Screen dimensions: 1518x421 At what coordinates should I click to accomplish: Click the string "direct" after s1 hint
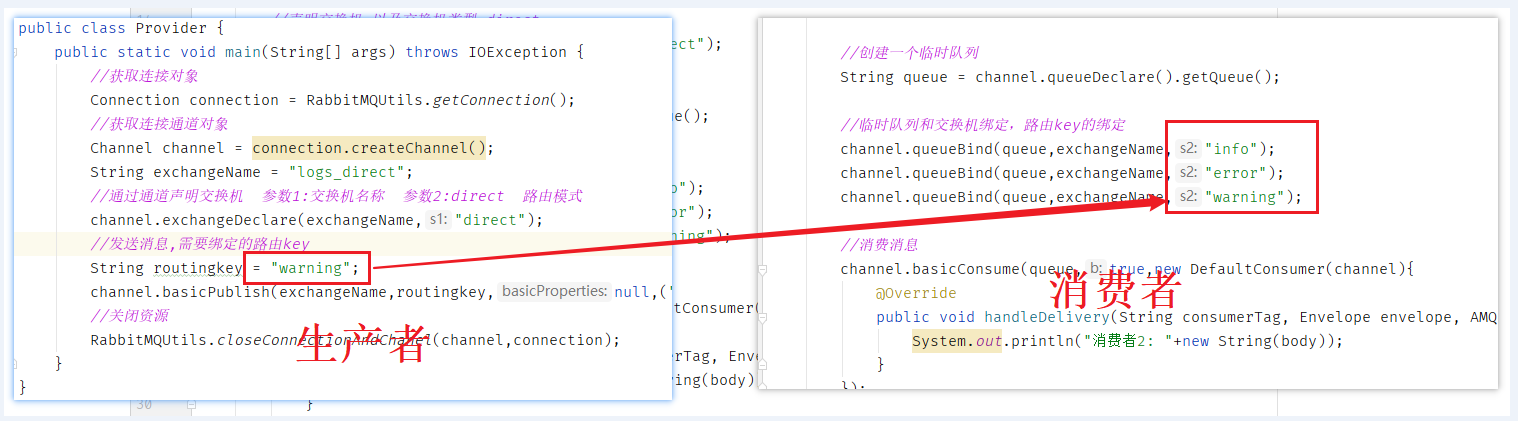pyautogui.click(x=490, y=220)
